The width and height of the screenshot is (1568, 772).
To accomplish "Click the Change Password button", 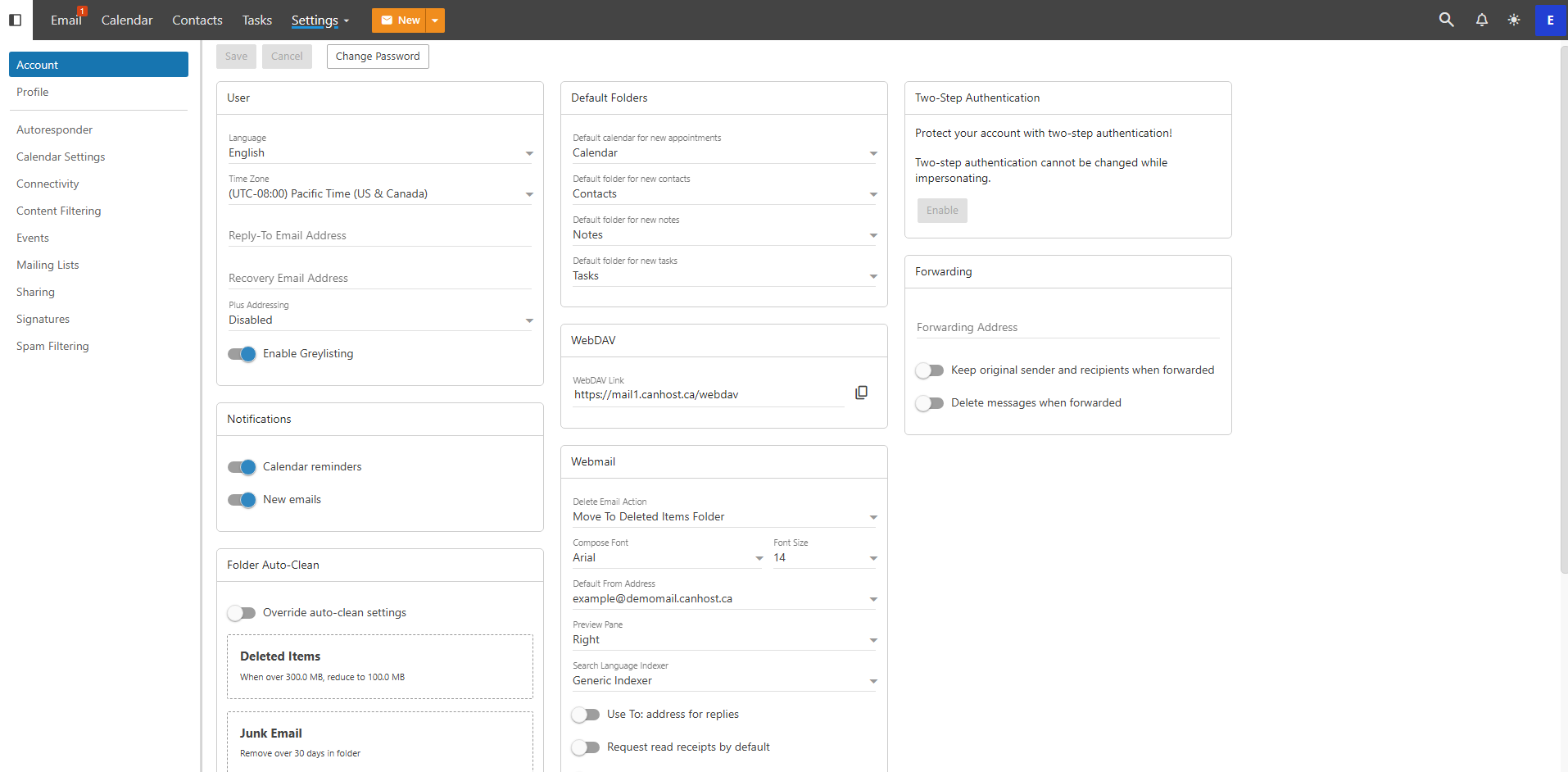I will click(378, 57).
